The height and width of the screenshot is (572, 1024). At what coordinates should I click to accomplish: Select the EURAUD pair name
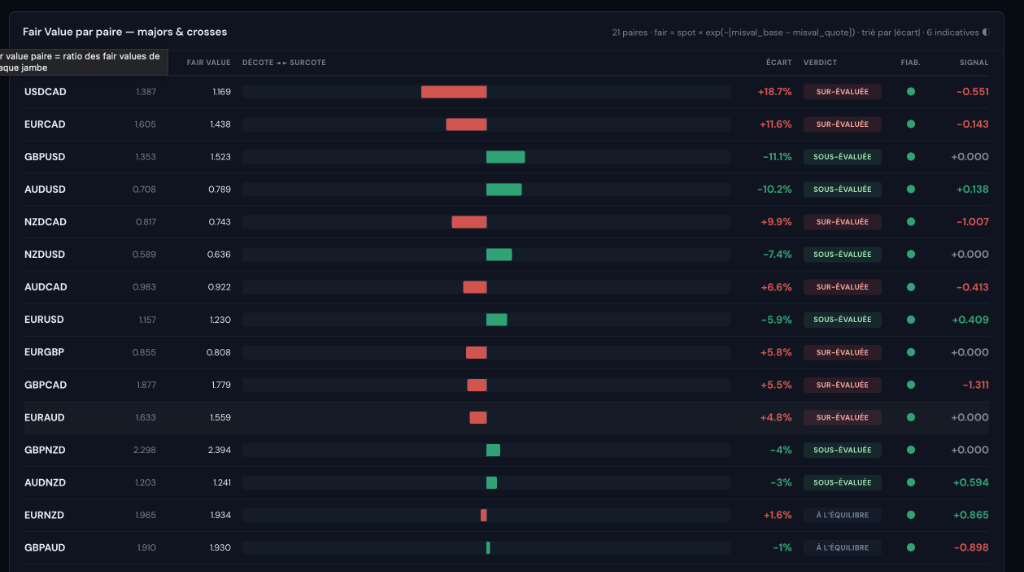[x=44, y=417]
